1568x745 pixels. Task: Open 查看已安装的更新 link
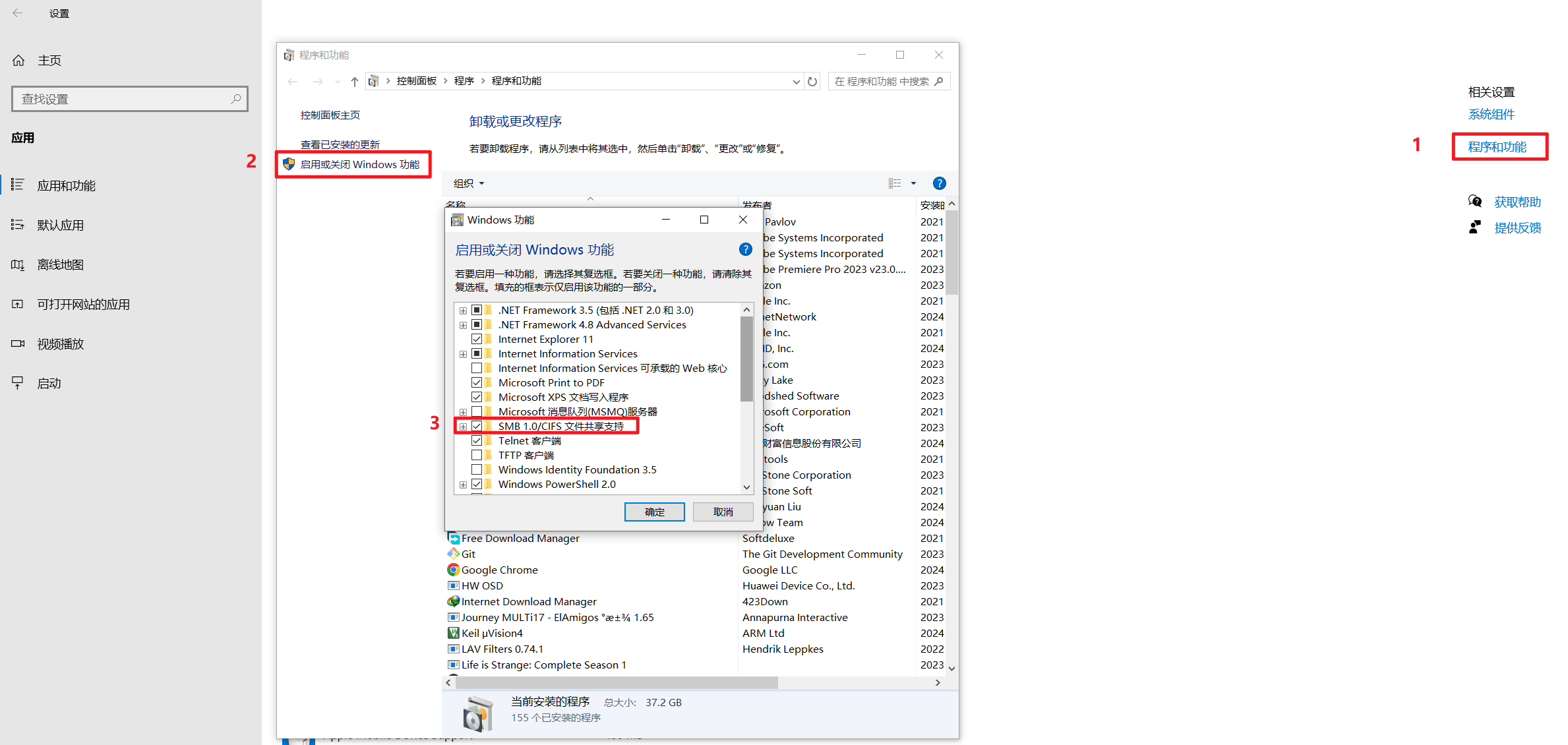coord(340,145)
